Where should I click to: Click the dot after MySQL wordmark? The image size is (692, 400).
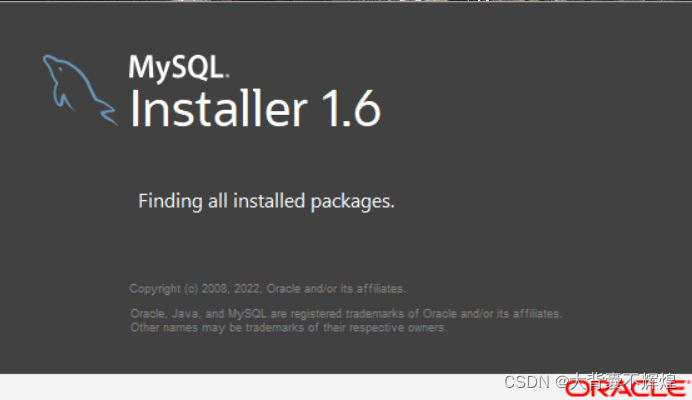pos(227,76)
